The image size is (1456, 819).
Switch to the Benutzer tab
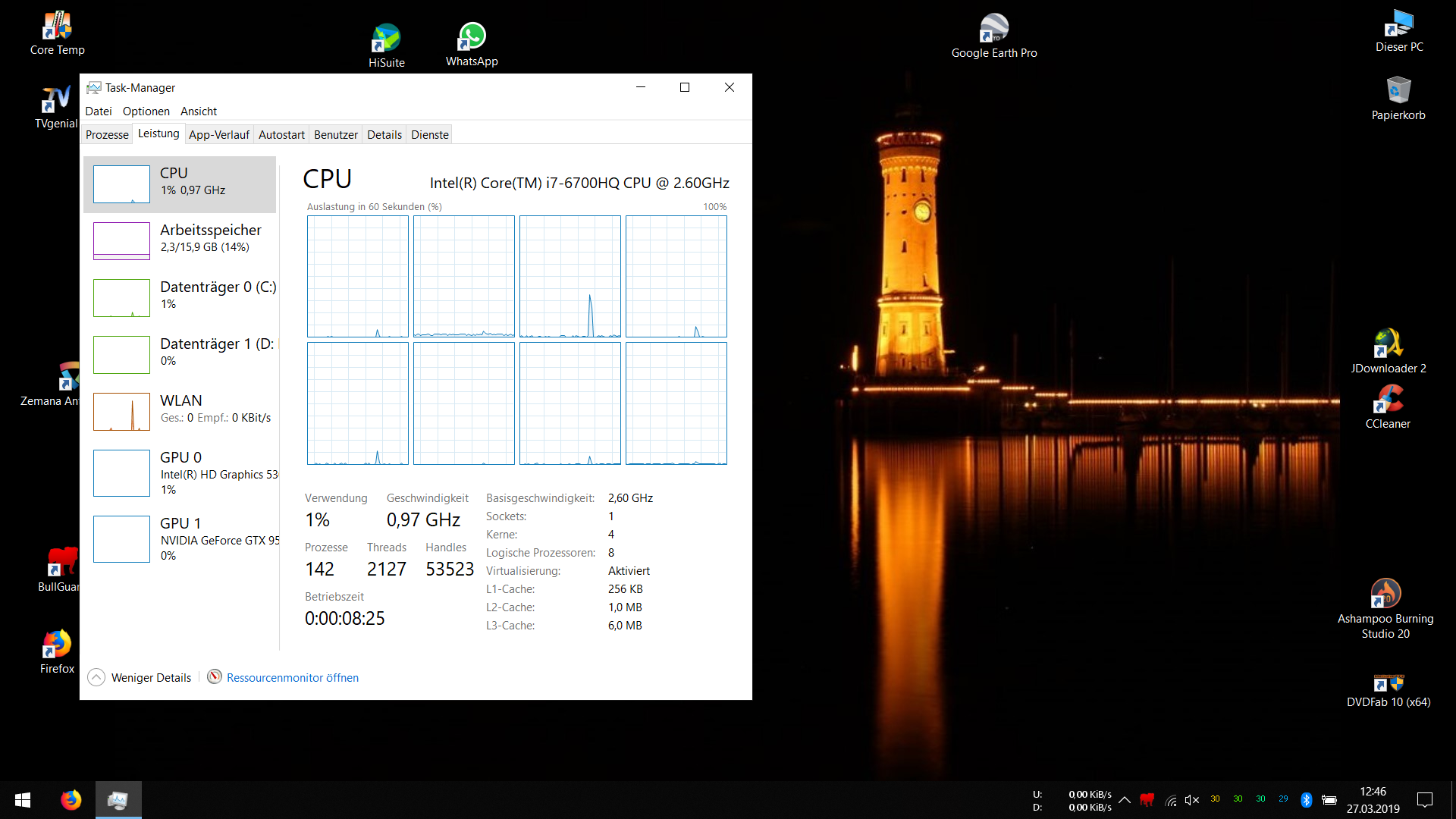[x=336, y=135]
